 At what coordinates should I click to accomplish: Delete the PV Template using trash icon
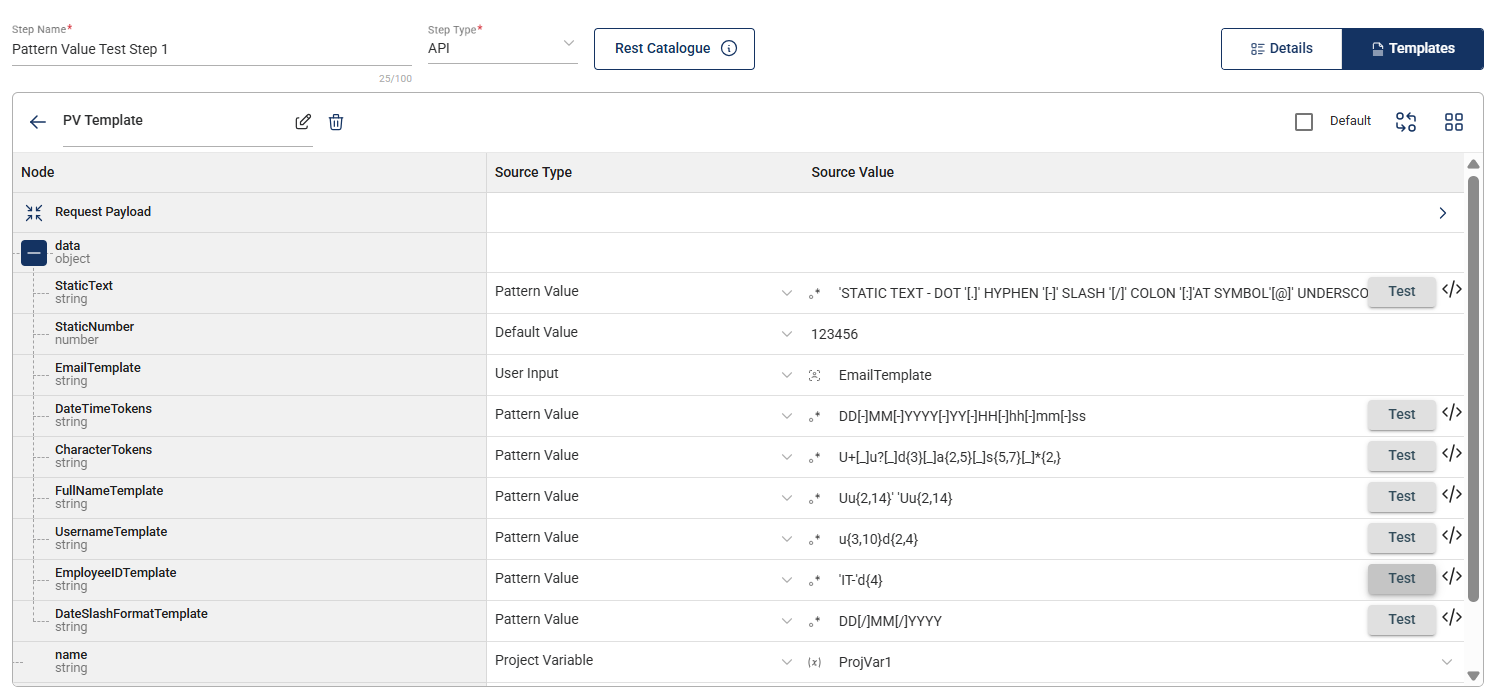coord(336,122)
